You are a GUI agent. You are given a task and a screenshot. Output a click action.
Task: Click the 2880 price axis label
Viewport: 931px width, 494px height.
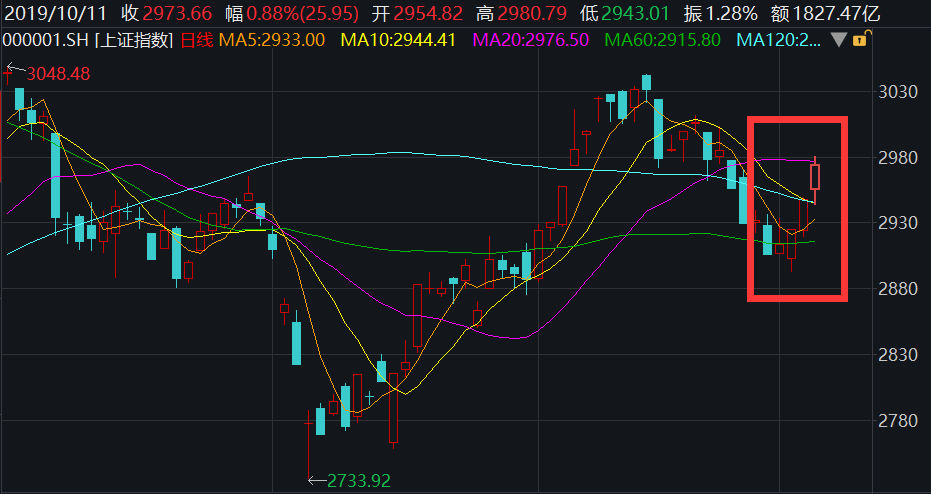pos(898,289)
